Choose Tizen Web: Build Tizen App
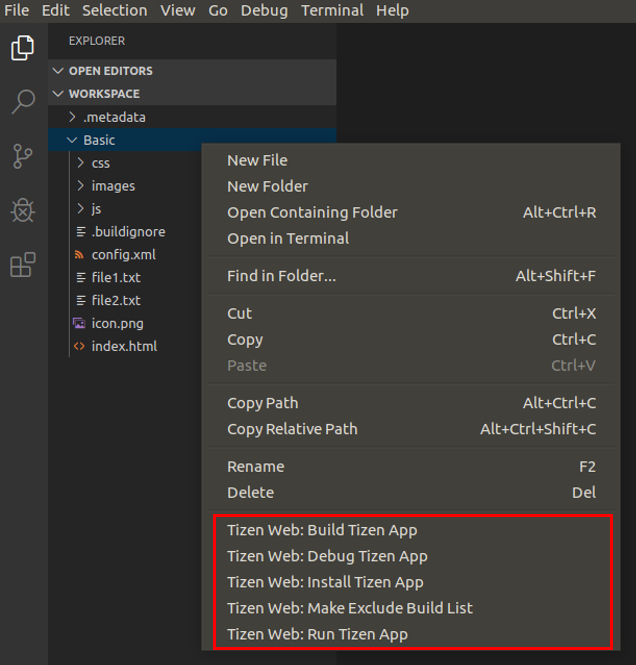Viewport: 636px width, 665px height. coord(322,530)
